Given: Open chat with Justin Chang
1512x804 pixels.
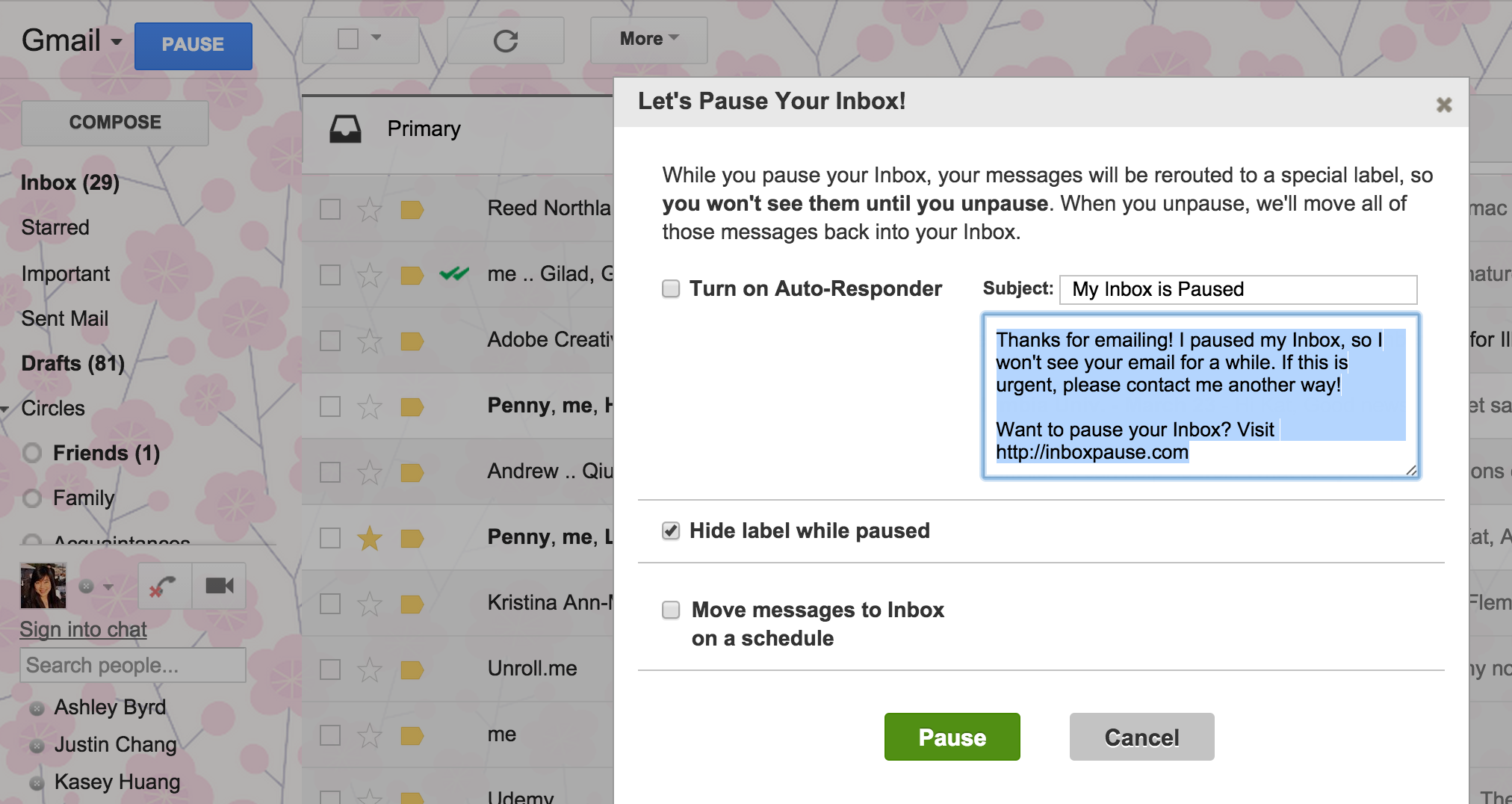Looking at the screenshot, I should click(x=116, y=745).
